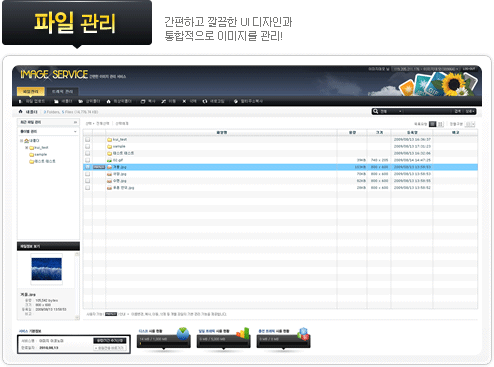
Task: Check the kui_test row checkbox
Action: (x=87, y=139)
